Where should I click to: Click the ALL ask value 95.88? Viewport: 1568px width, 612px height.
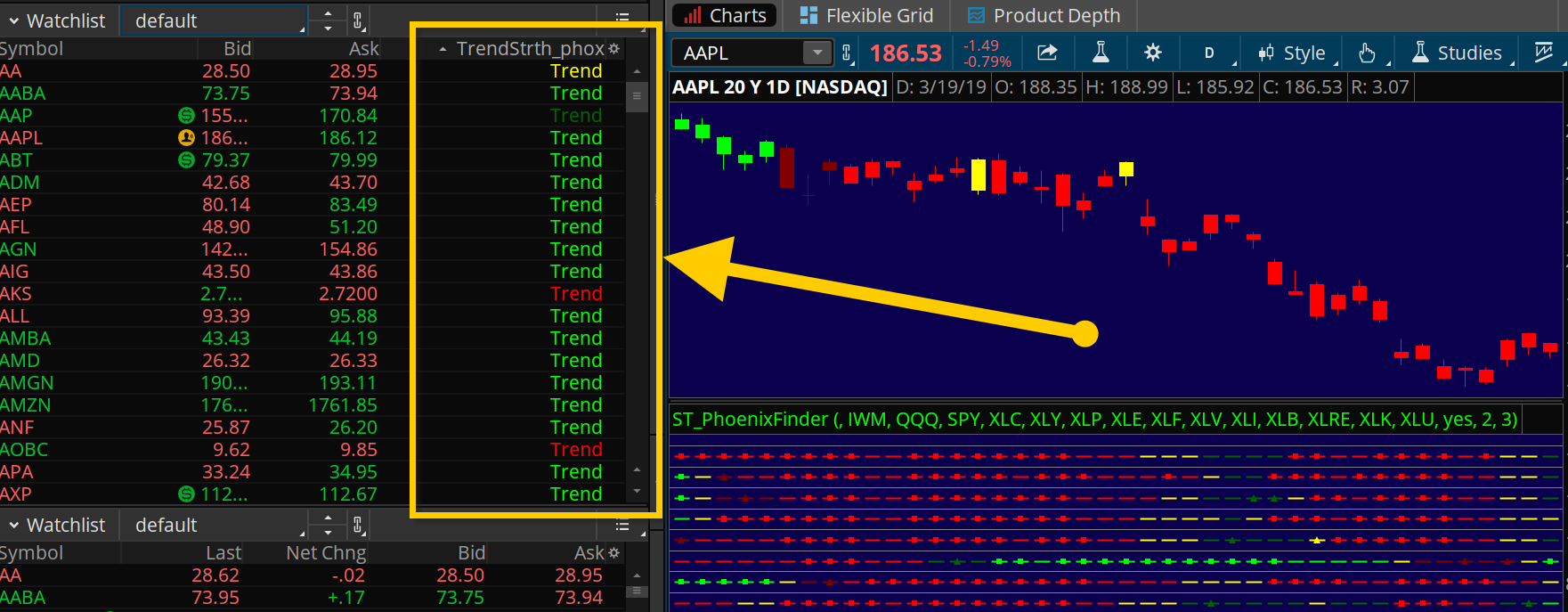pyautogui.click(x=353, y=315)
